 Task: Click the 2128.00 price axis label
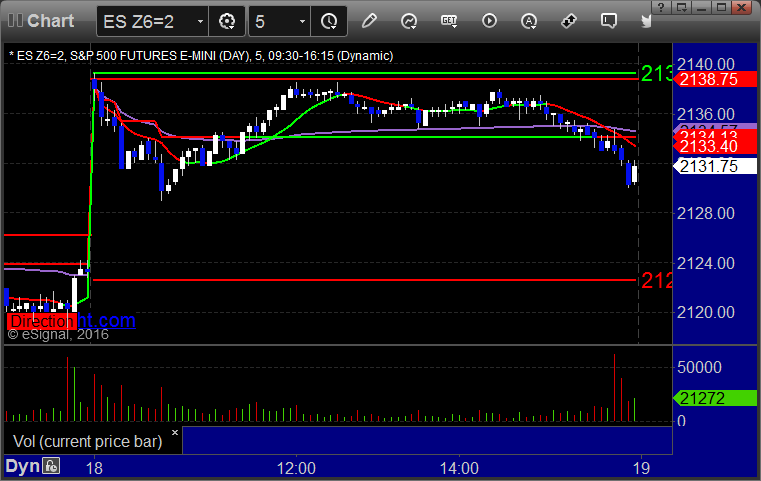pos(706,213)
